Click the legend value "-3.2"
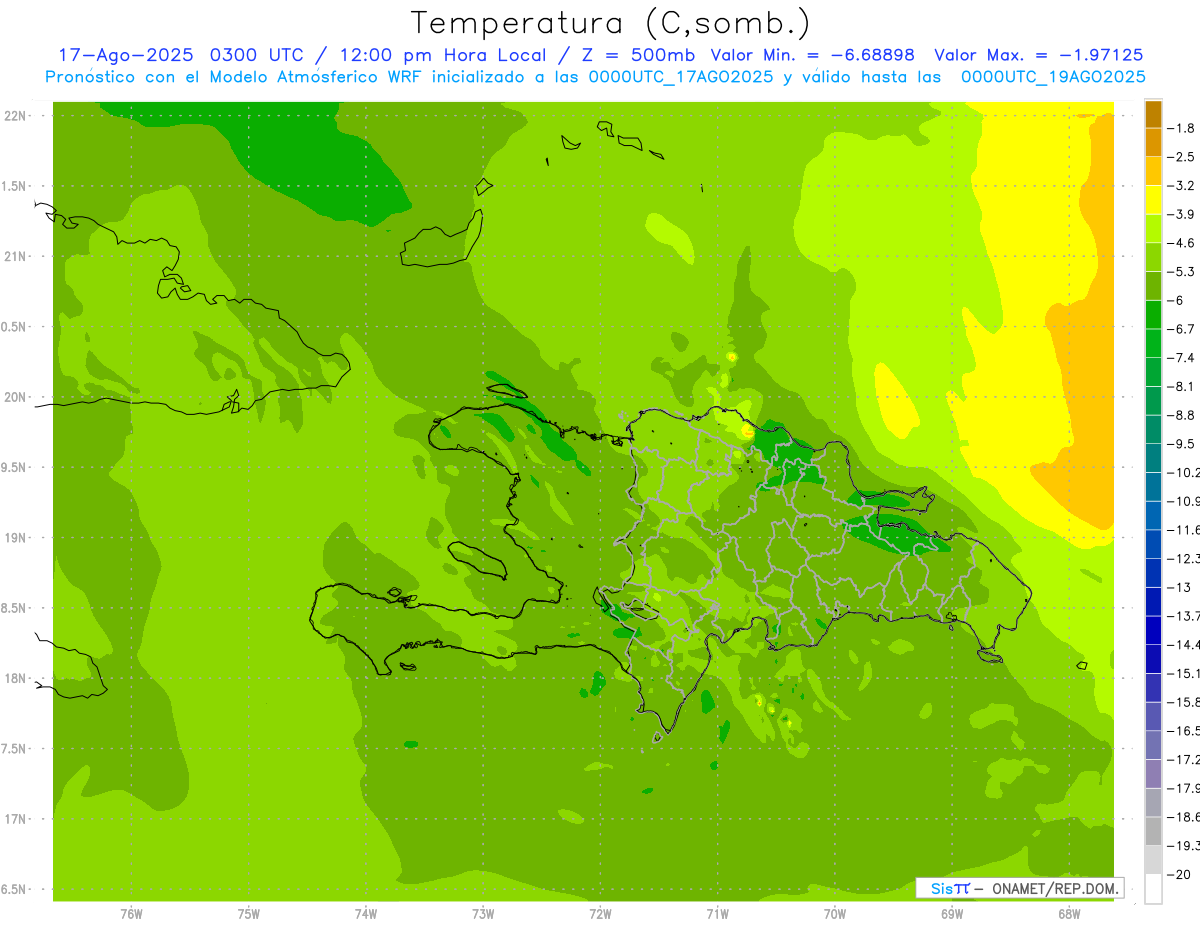The width and height of the screenshot is (1200, 927). 1182,186
